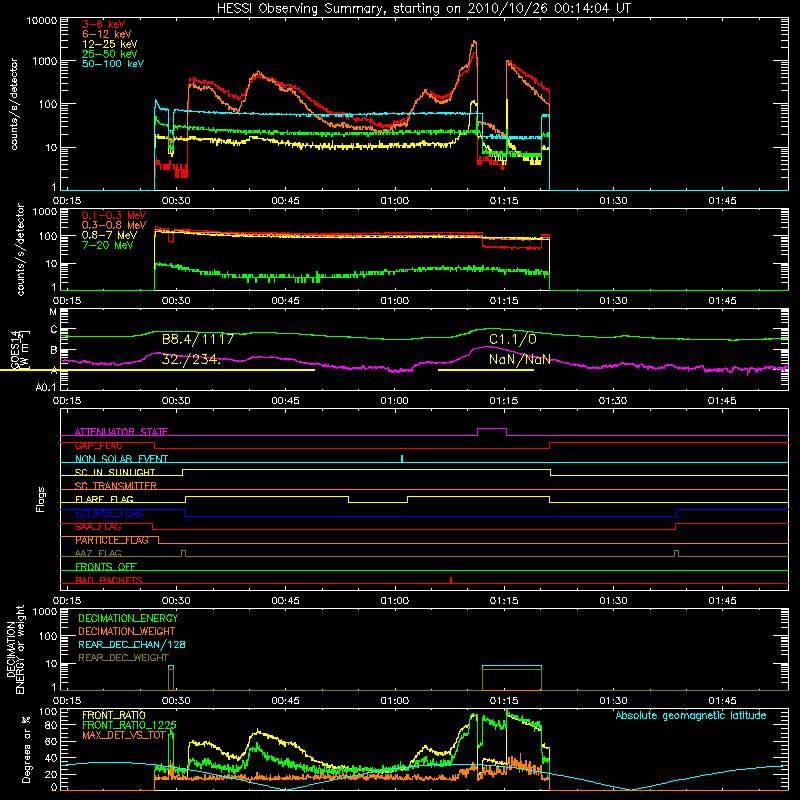Click the Flags axis title
Image resolution: width=800 pixels, height=800 pixels.
click(41, 499)
